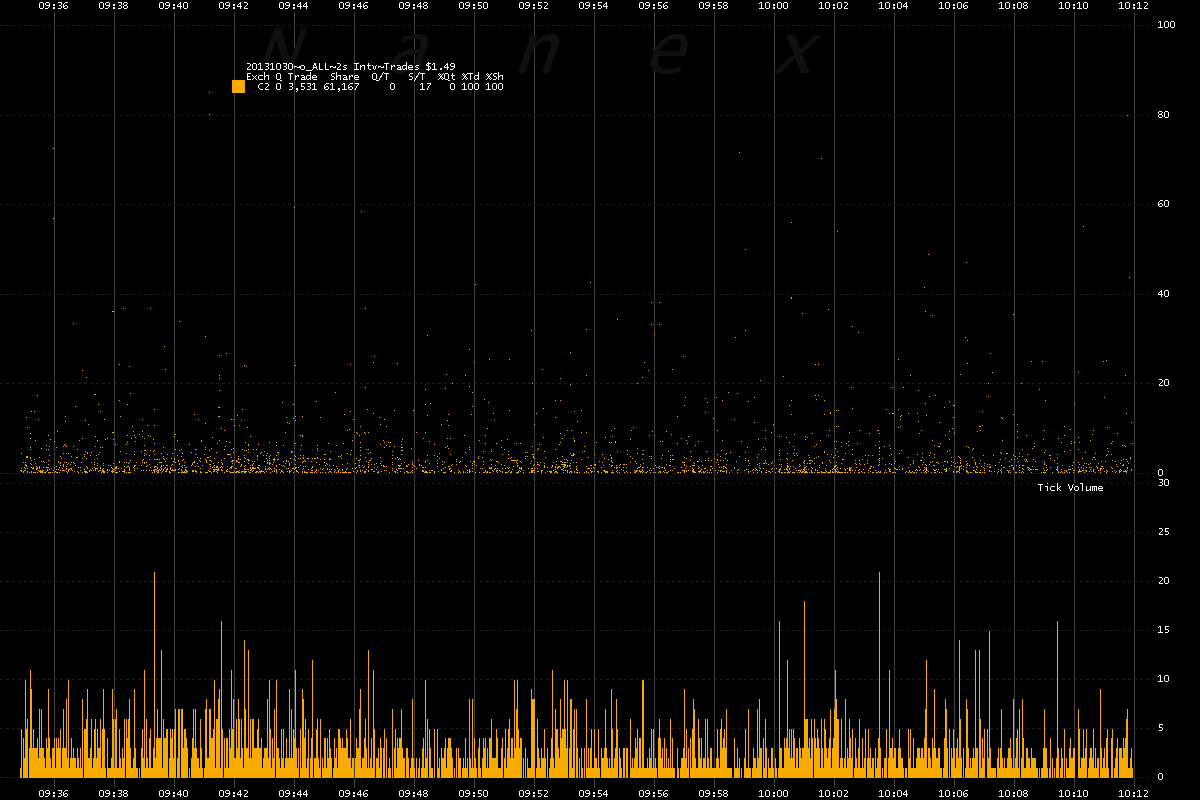The width and height of the screenshot is (1200, 800).
Task: Click '5' on the Tick Volume y-axis
Action: point(1160,728)
